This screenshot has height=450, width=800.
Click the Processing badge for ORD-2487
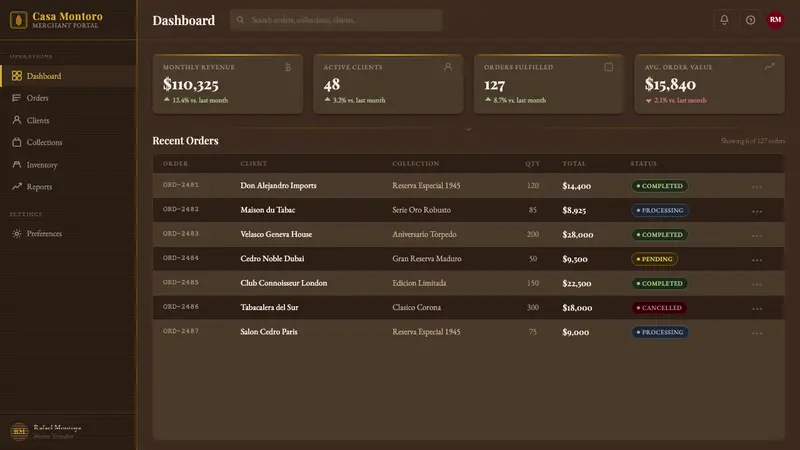pyautogui.click(x=660, y=332)
